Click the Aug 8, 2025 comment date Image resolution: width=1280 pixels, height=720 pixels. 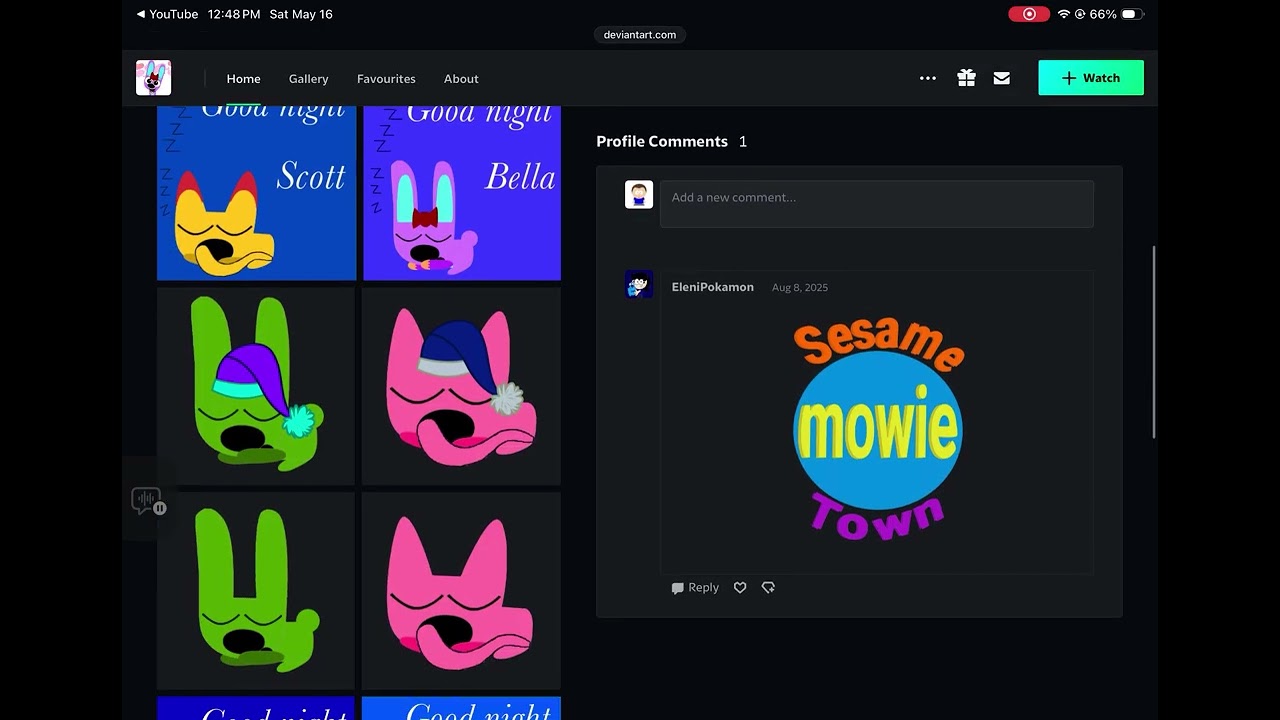800,287
